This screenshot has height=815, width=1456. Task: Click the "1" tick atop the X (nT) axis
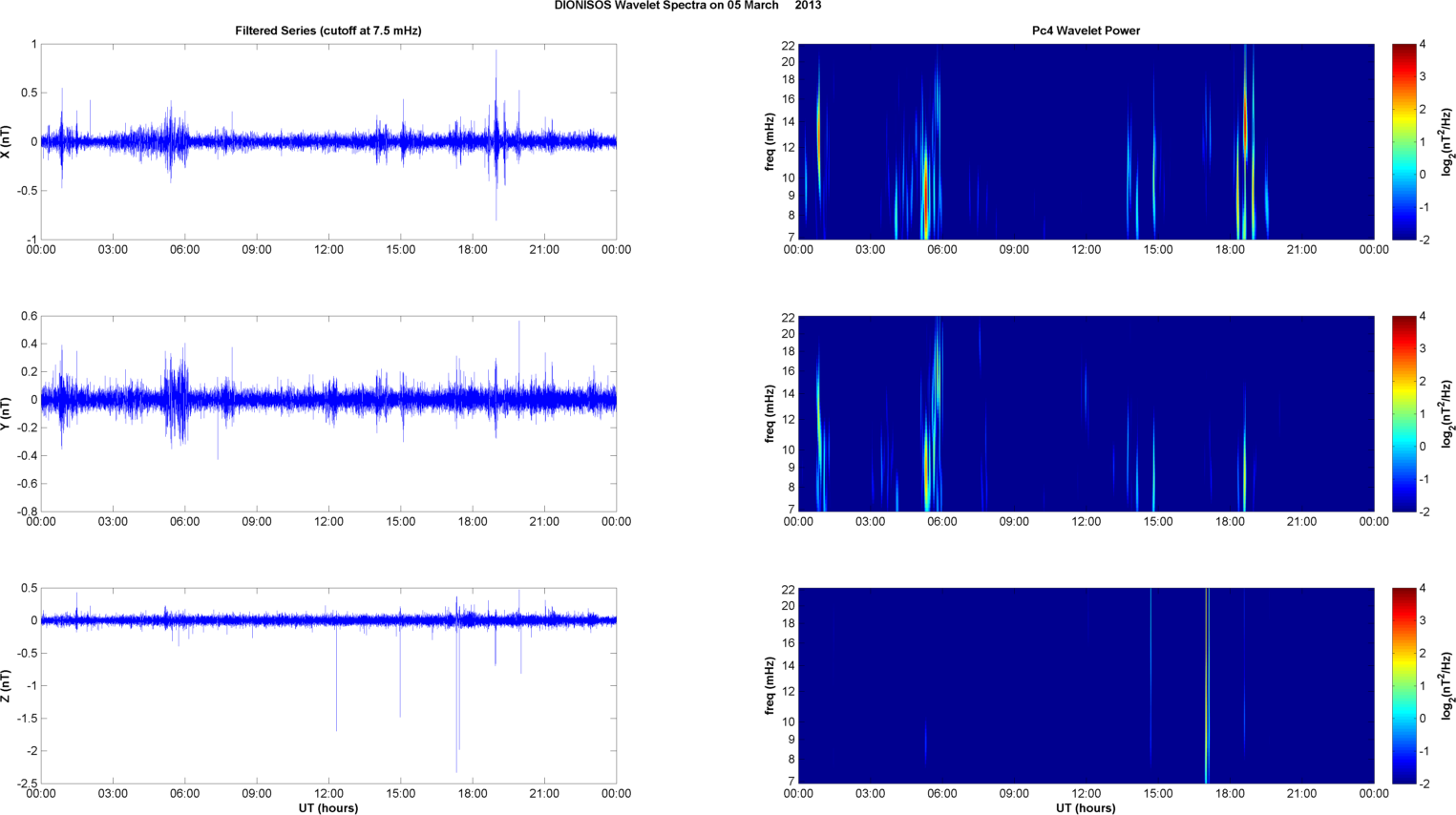pos(34,45)
